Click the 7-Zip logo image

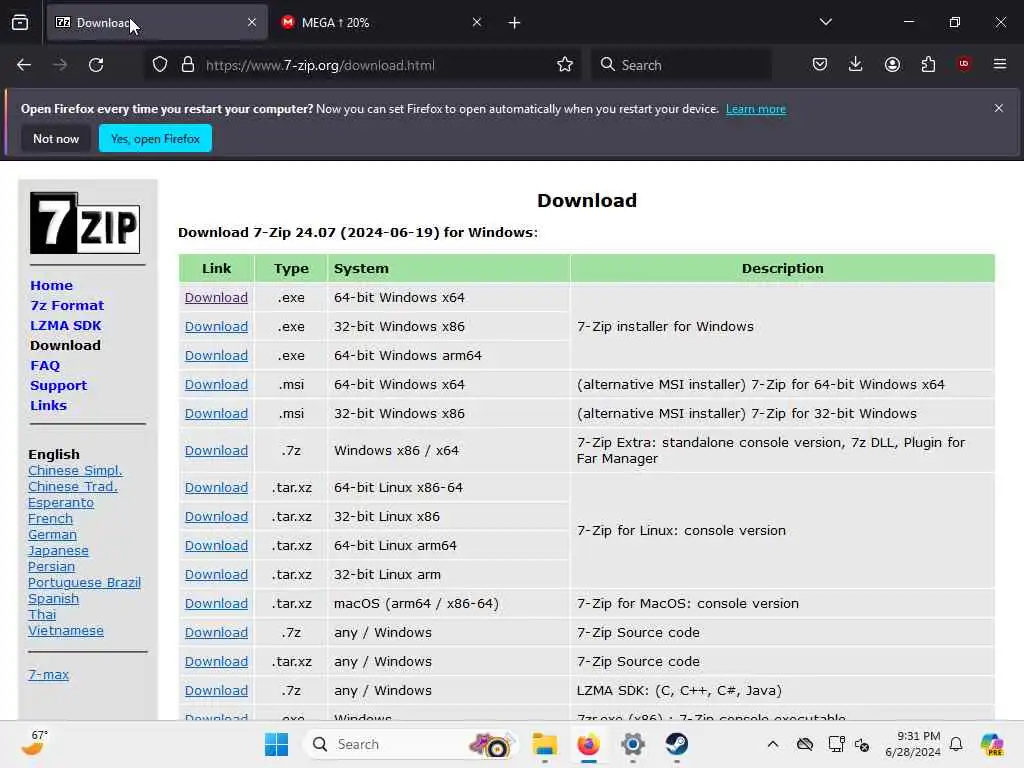(85, 223)
